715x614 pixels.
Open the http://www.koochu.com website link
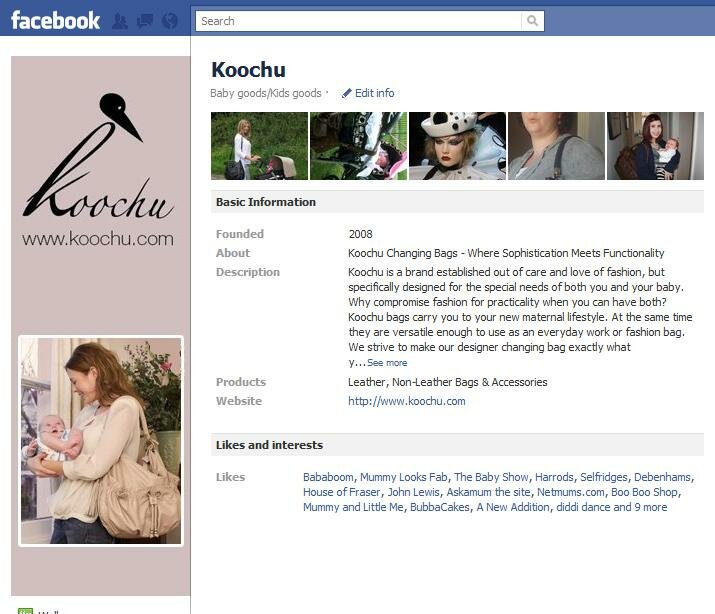[407, 401]
